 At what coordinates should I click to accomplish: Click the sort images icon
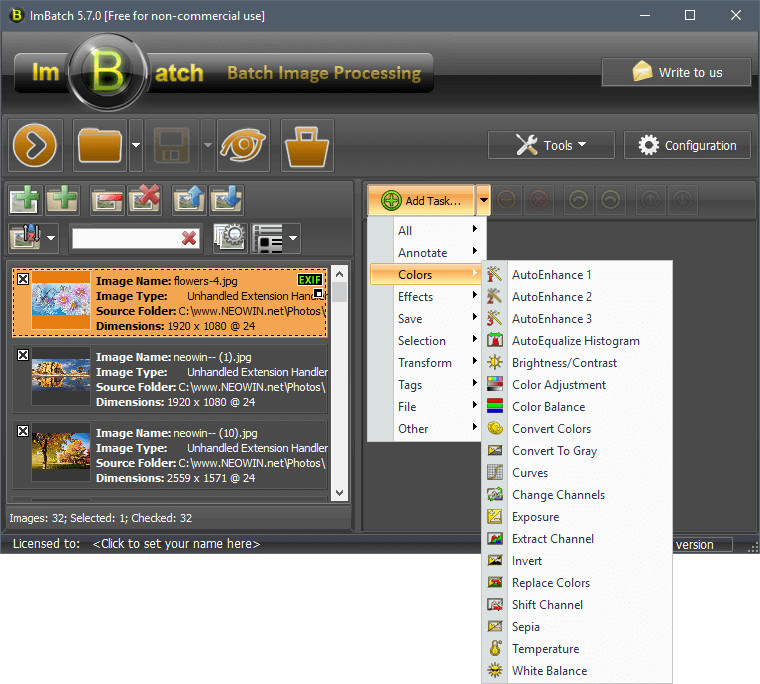[26, 238]
